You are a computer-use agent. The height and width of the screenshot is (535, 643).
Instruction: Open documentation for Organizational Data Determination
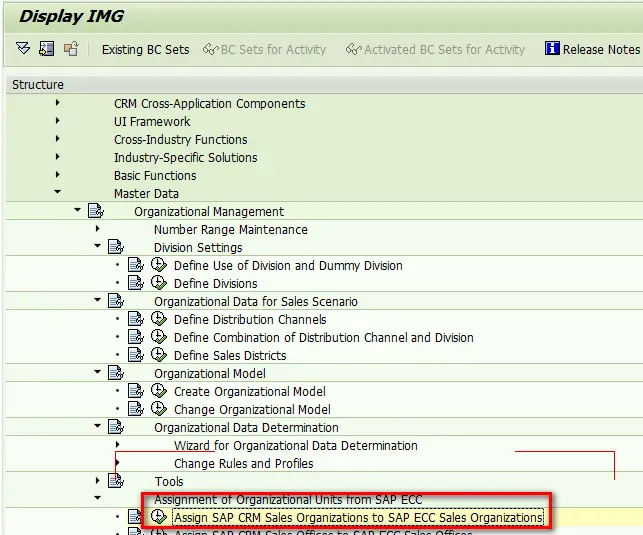[116, 427]
